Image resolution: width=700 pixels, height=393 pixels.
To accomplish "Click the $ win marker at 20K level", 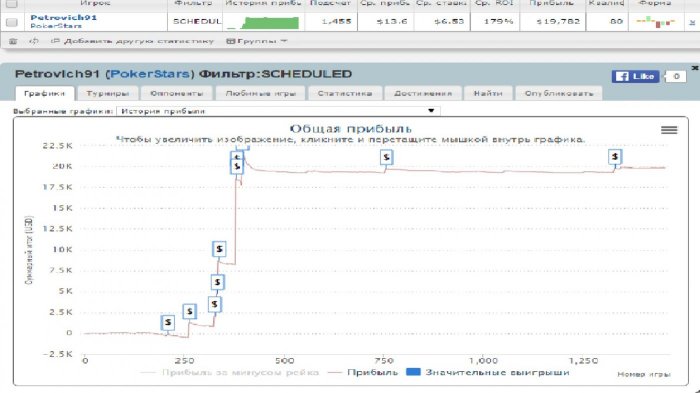I will pos(237,167).
